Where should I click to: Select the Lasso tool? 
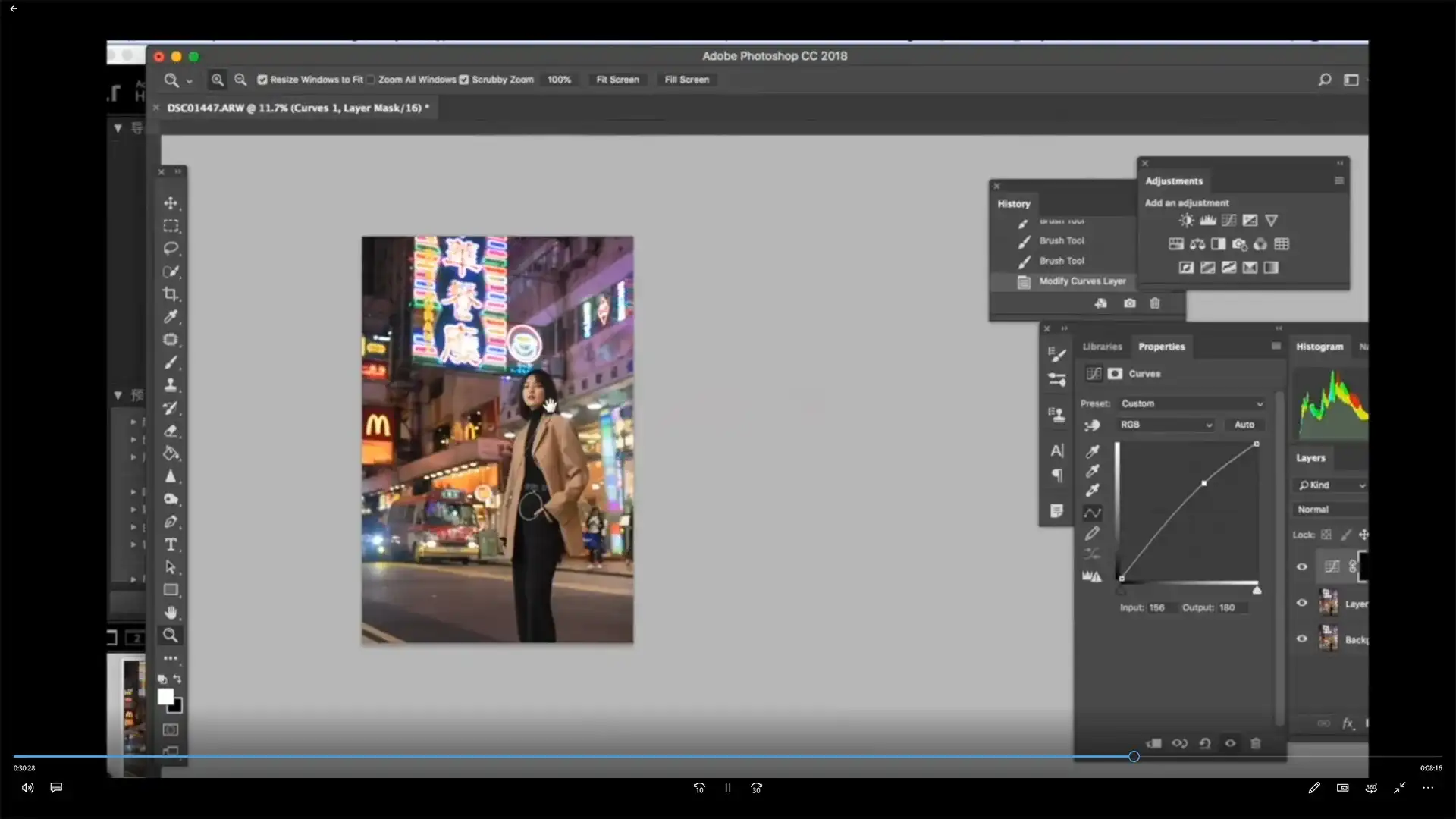pos(171,249)
